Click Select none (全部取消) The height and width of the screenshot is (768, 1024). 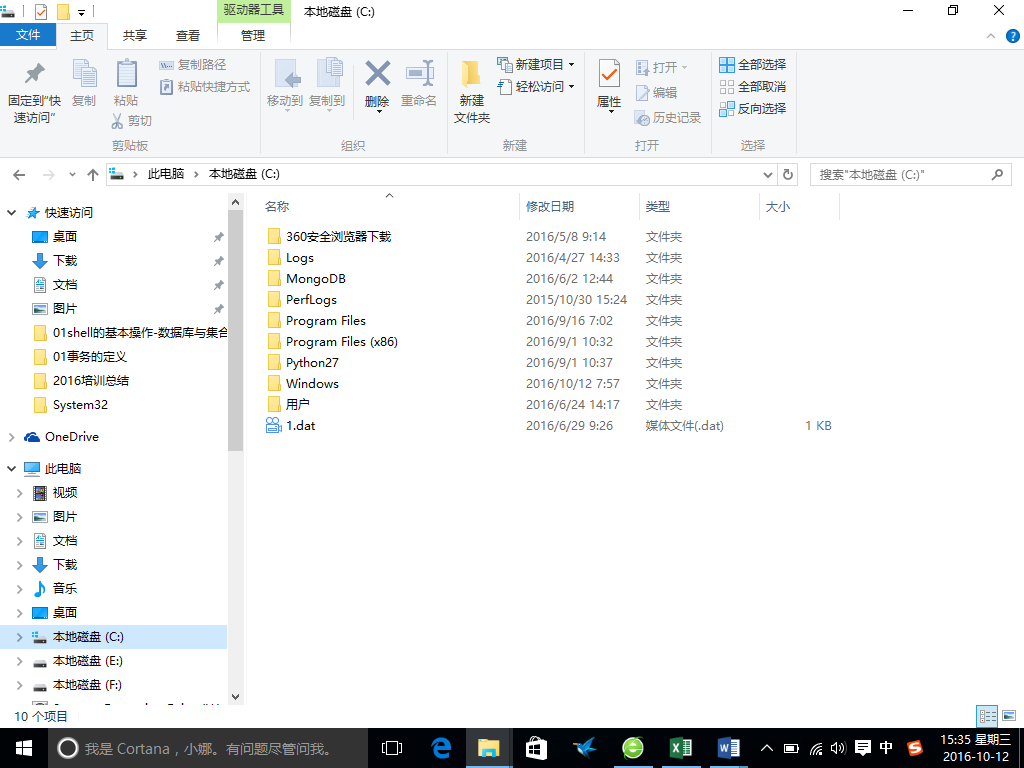point(752,86)
